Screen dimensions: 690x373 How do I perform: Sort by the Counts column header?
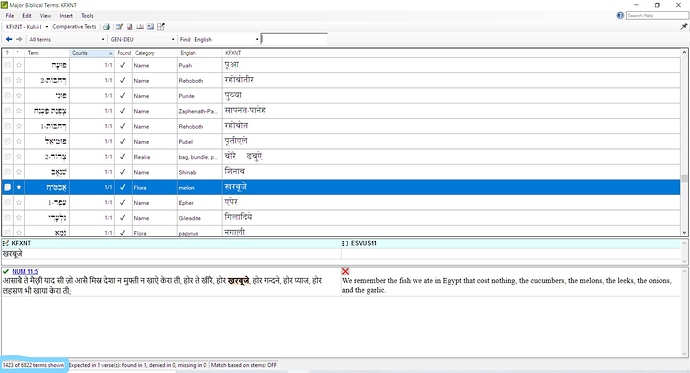(x=92, y=53)
